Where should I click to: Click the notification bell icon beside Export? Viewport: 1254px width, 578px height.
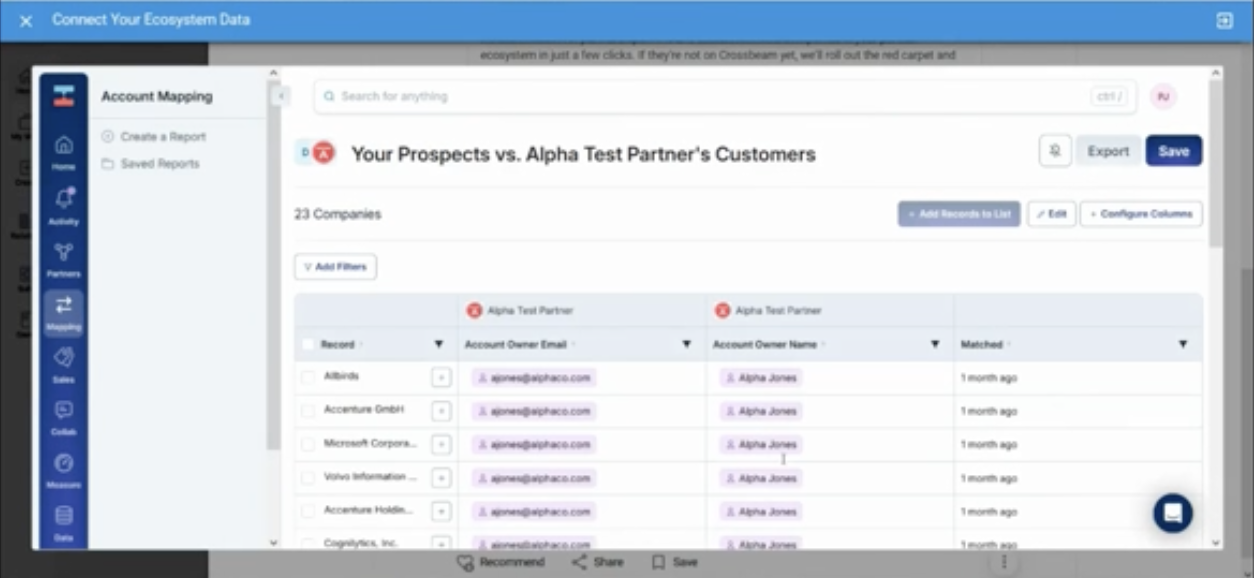click(1054, 151)
